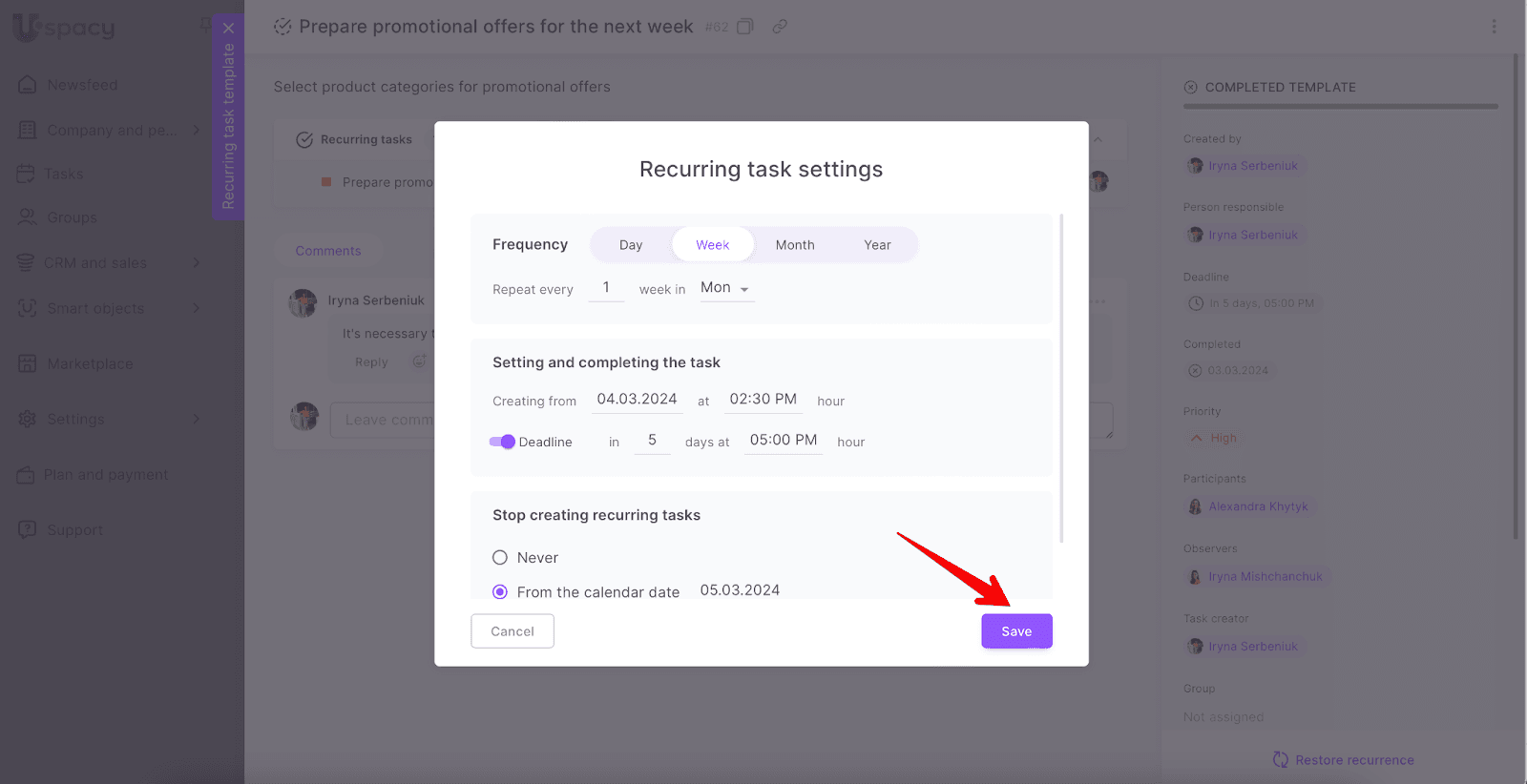This screenshot has width=1527, height=784.
Task: Open the Mon weekday dropdown
Action: 724,288
